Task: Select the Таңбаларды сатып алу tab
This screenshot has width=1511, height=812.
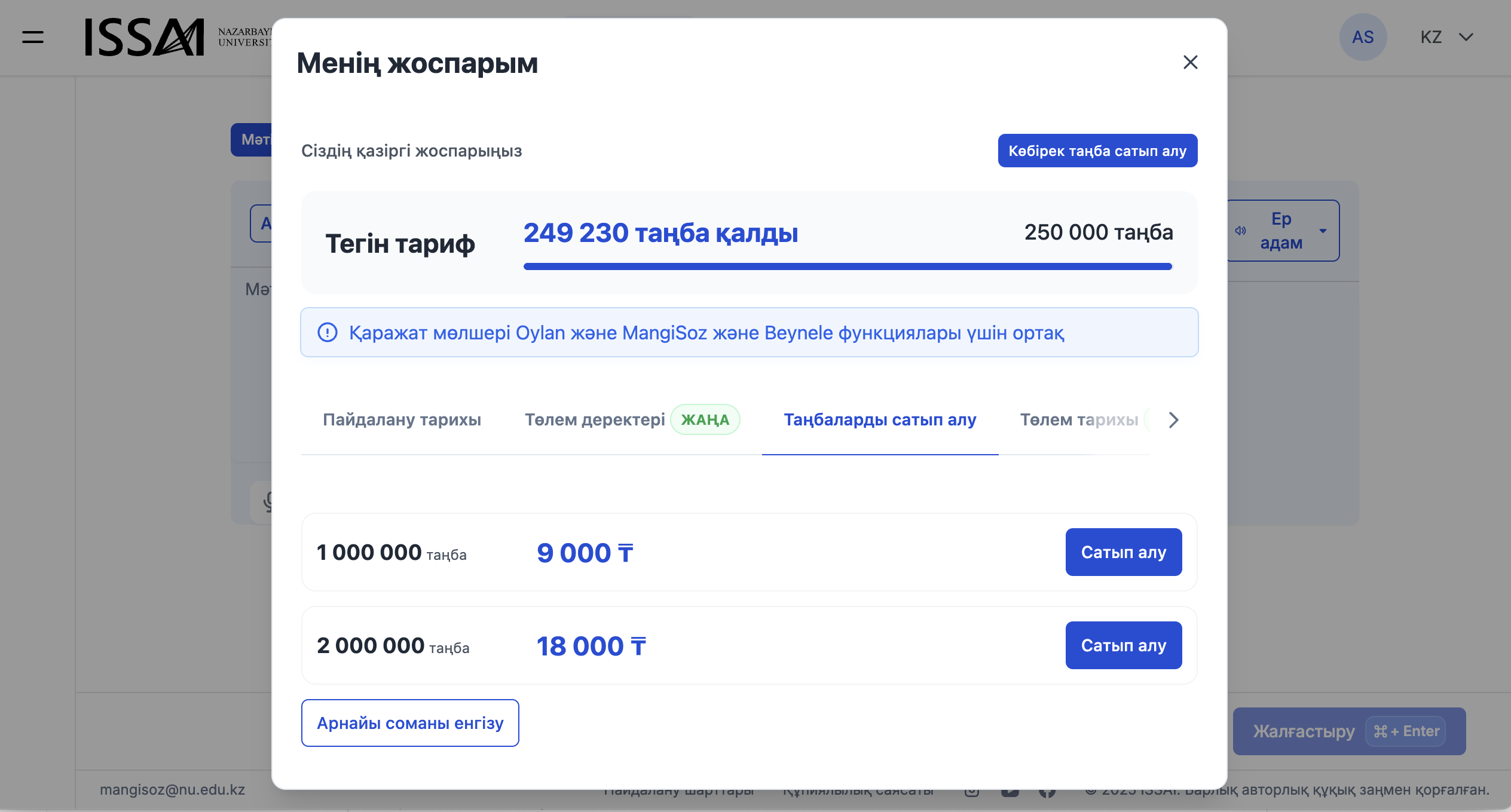Action: click(880, 419)
